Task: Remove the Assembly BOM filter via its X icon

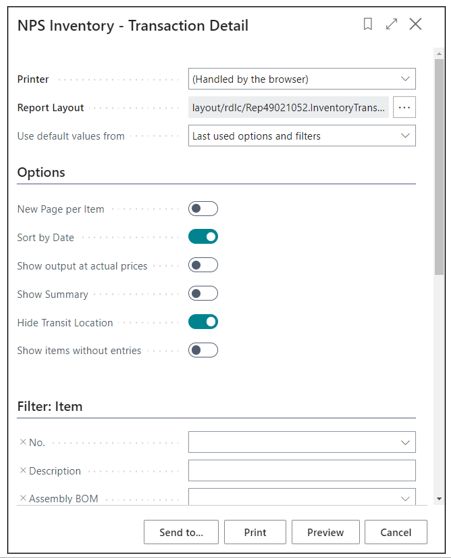Action: click(23, 498)
